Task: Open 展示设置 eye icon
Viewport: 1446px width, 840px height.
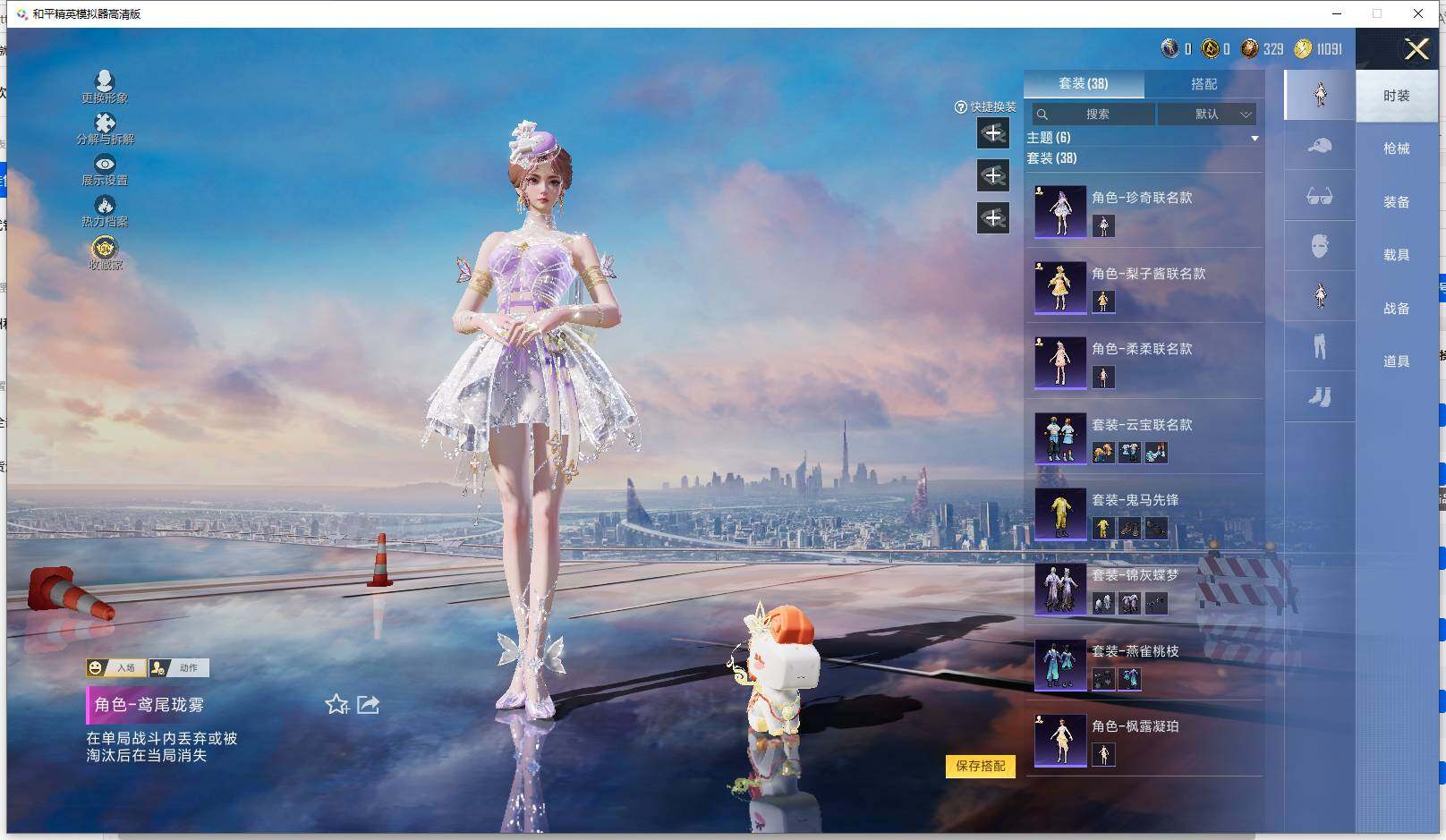Action: coord(105,164)
